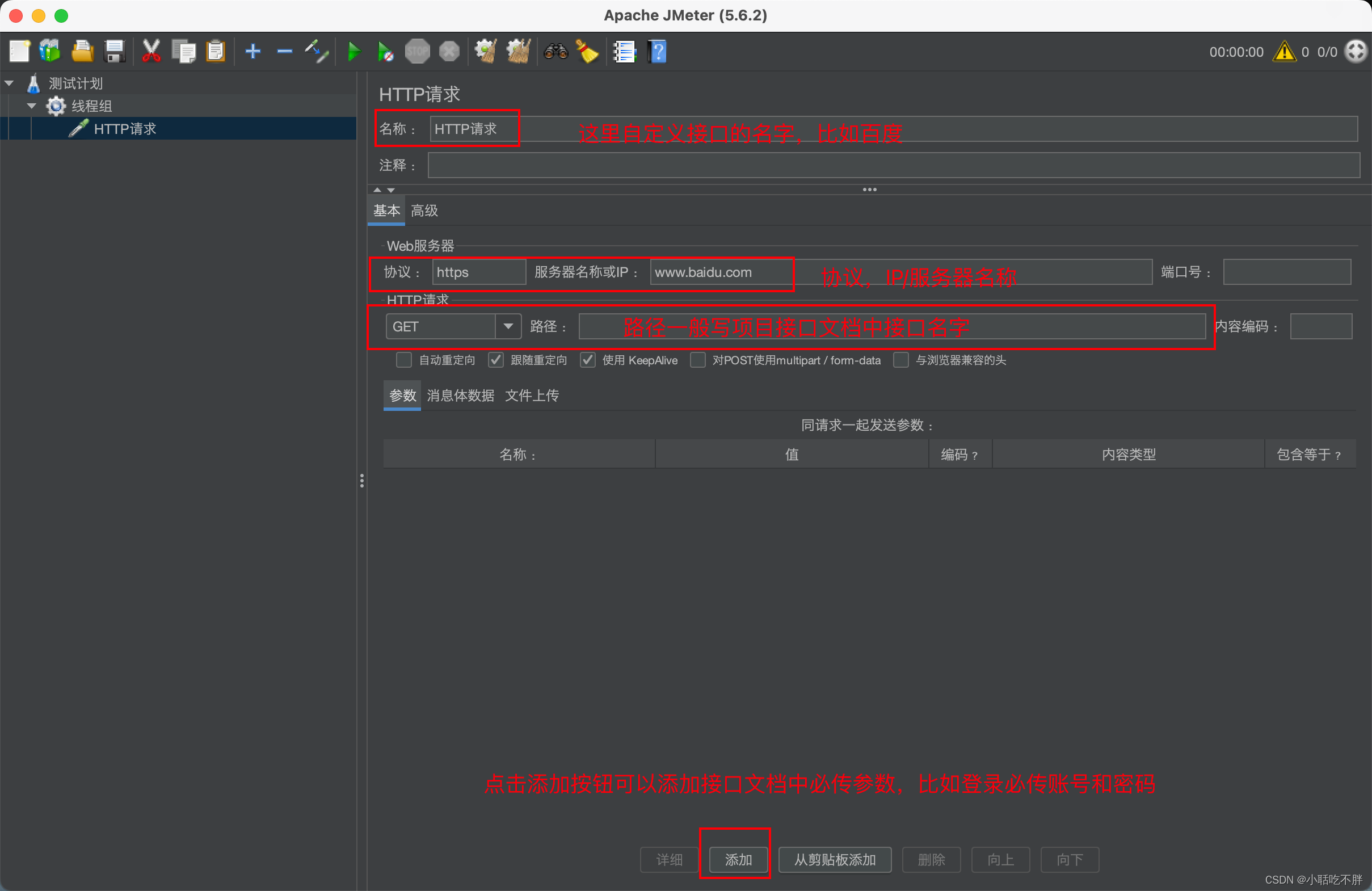Uncheck the 使用 KeepAlive checkbox

tap(587, 360)
